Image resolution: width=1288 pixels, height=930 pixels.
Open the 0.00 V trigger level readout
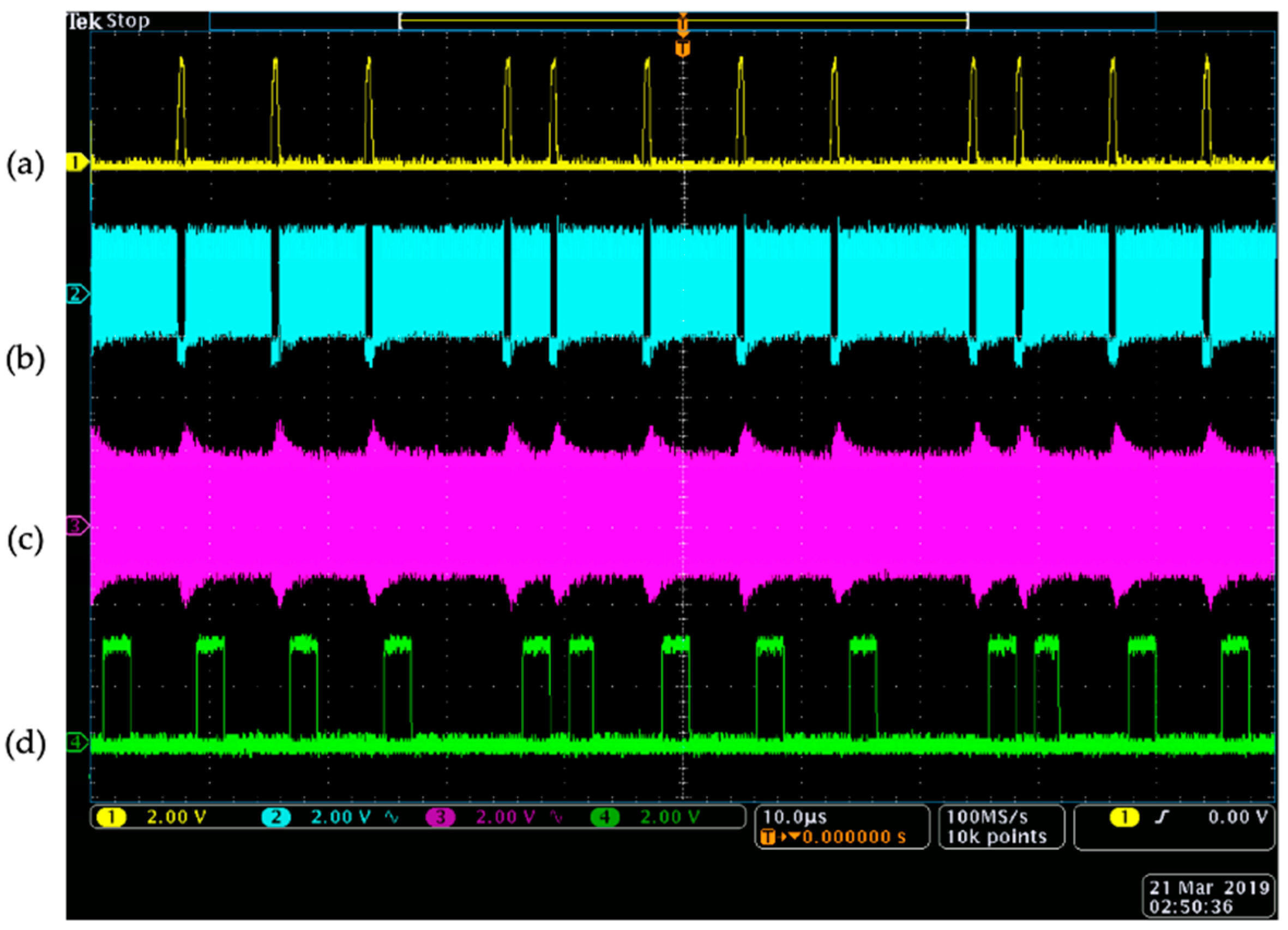click(x=1237, y=817)
